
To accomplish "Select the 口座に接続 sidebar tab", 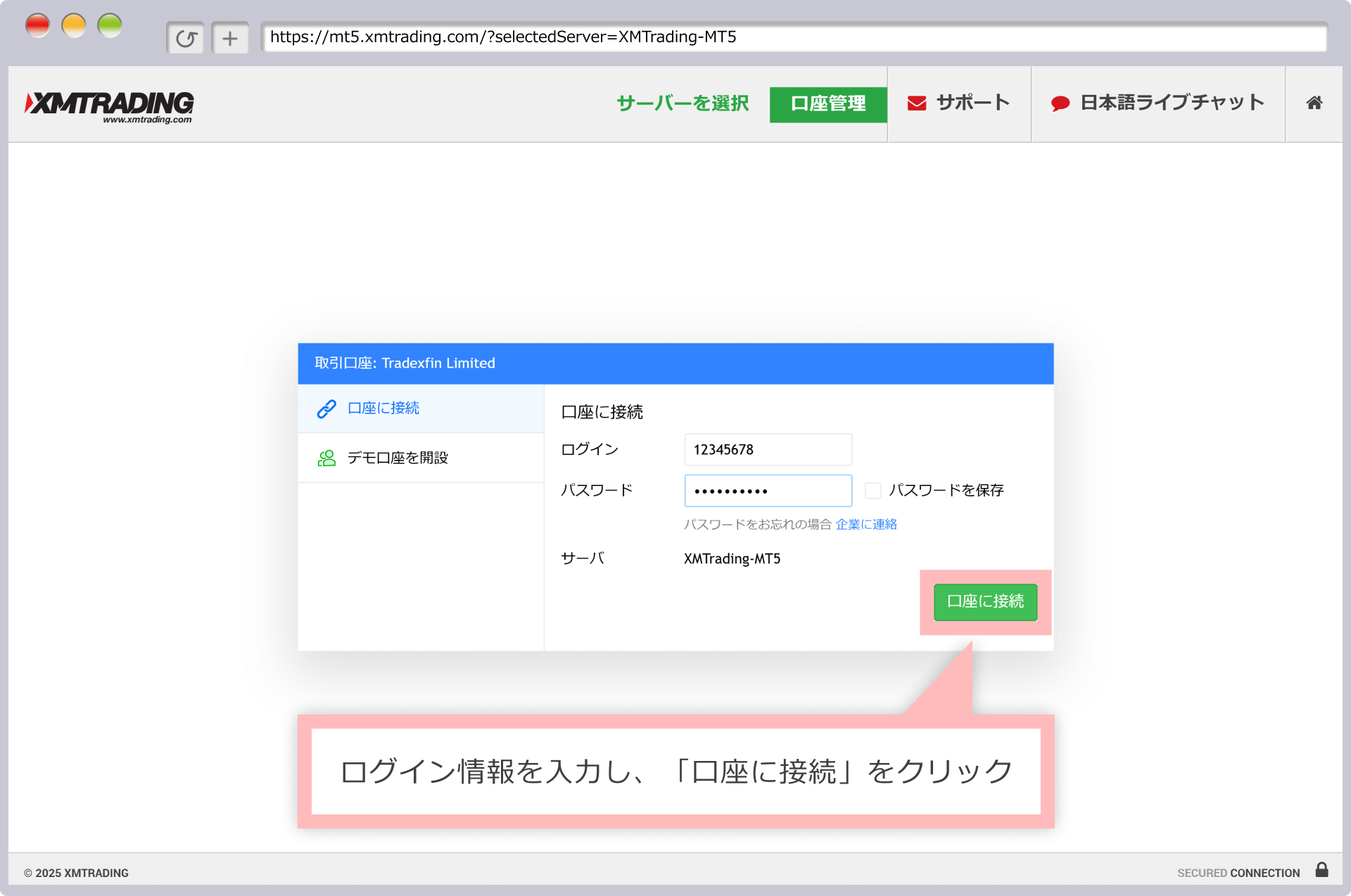I will point(421,409).
